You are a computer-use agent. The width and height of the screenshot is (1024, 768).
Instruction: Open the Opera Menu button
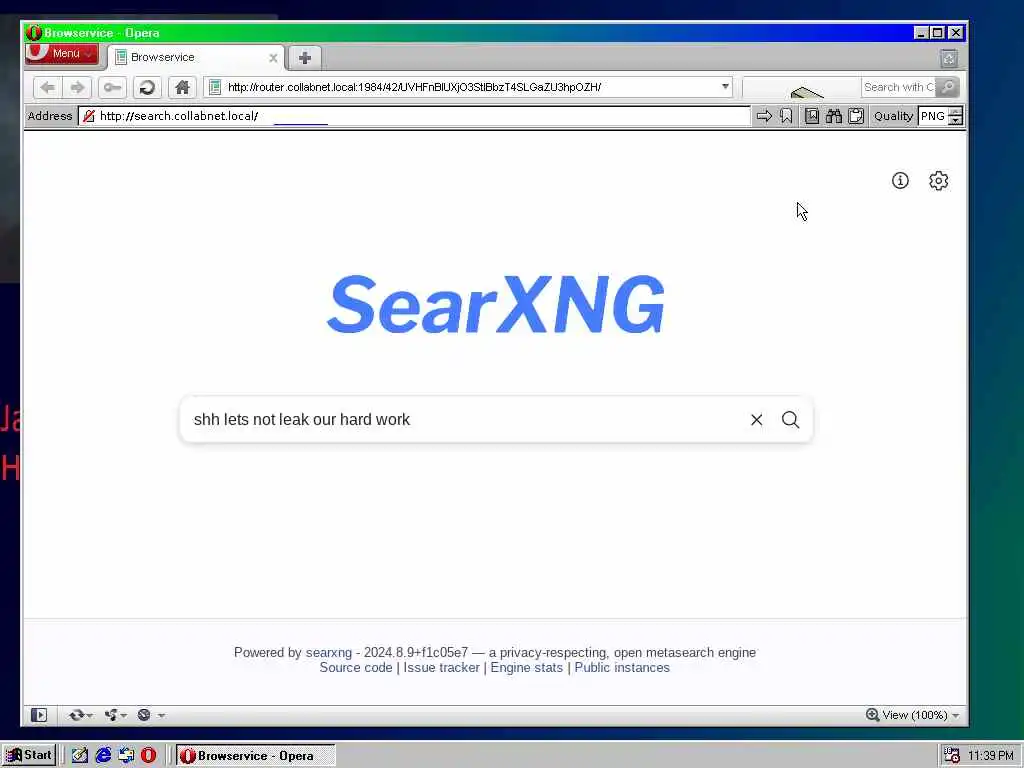pyautogui.click(x=61, y=54)
